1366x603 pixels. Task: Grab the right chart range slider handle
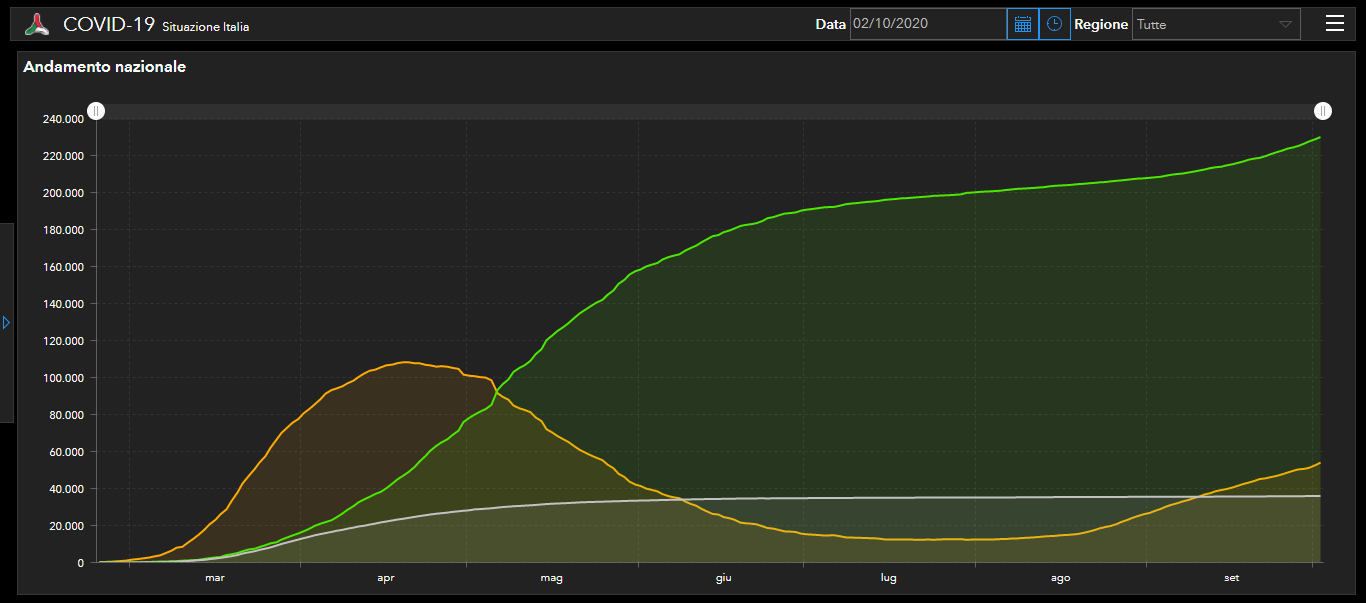click(1323, 111)
